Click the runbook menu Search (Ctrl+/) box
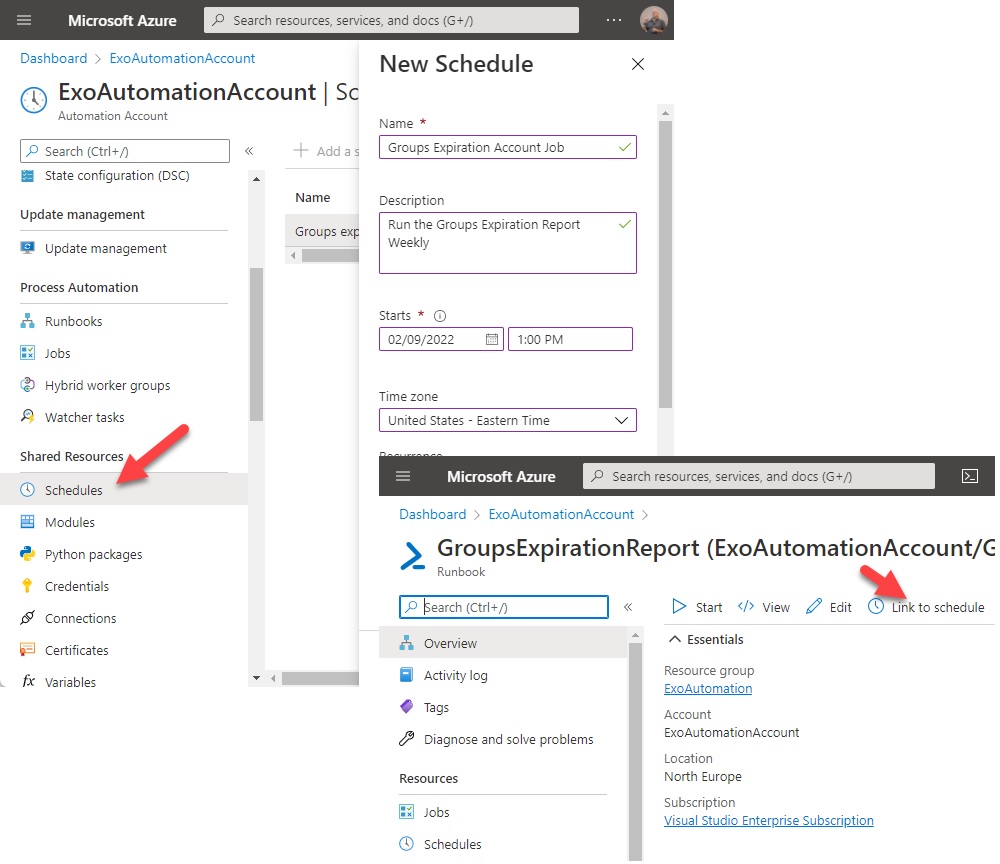This screenshot has width=1000, height=864. point(504,607)
